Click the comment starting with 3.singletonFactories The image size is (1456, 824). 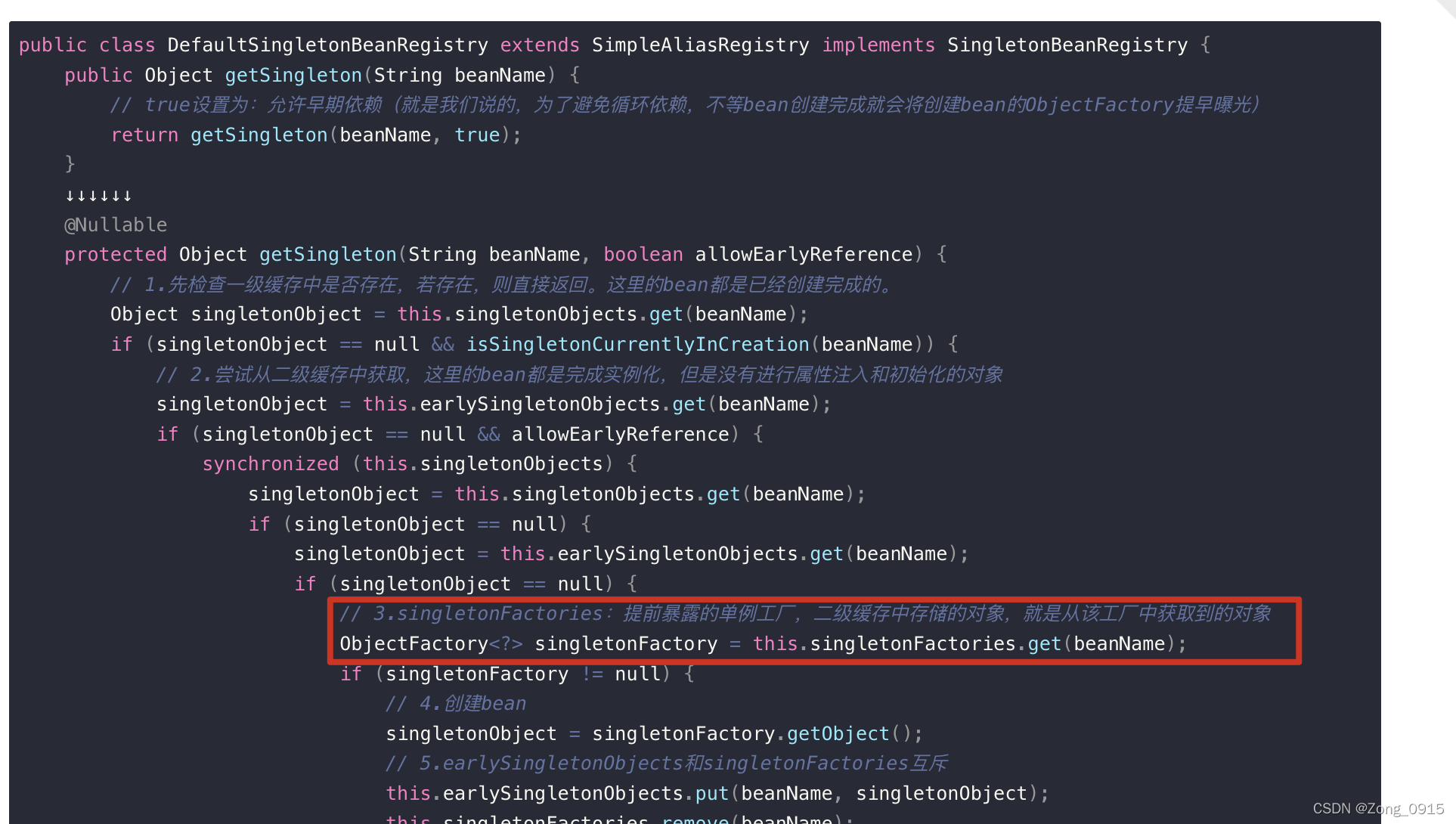pyautogui.click(x=804, y=614)
